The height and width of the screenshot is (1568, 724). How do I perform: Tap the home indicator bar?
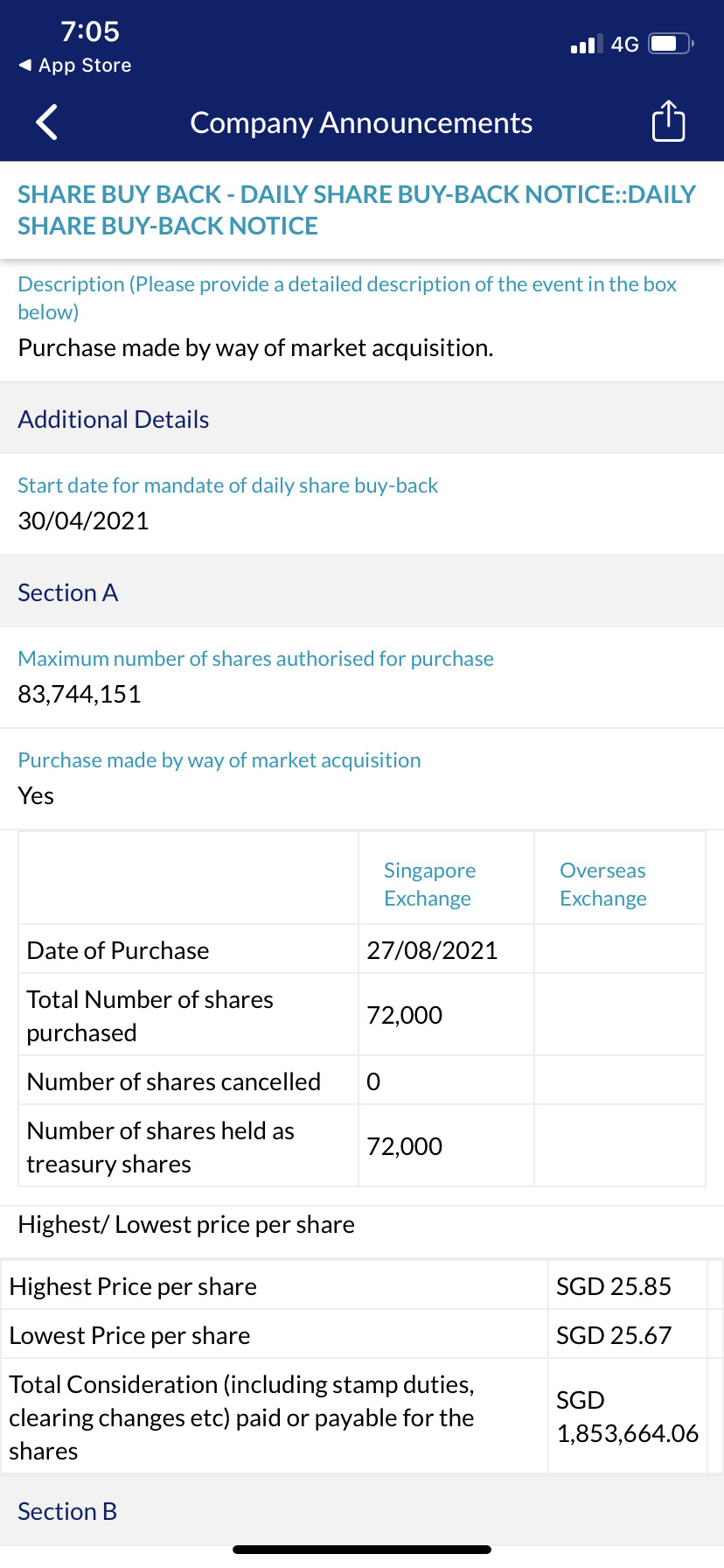tap(362, 1550)
